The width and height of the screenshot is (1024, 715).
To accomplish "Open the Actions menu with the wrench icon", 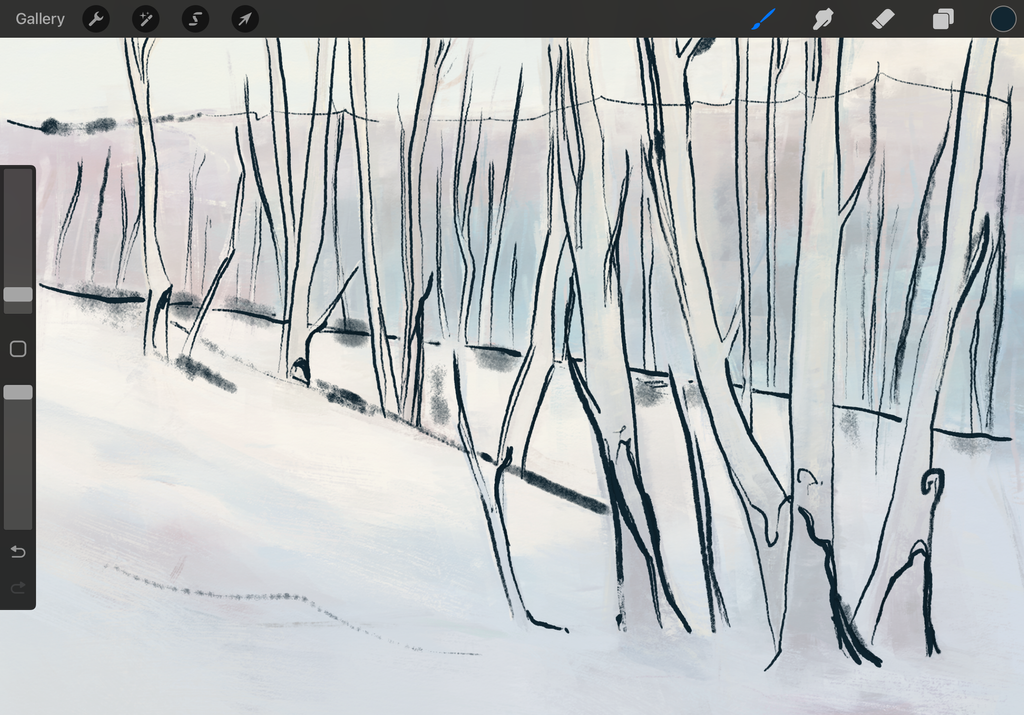I will pos(96,18).
